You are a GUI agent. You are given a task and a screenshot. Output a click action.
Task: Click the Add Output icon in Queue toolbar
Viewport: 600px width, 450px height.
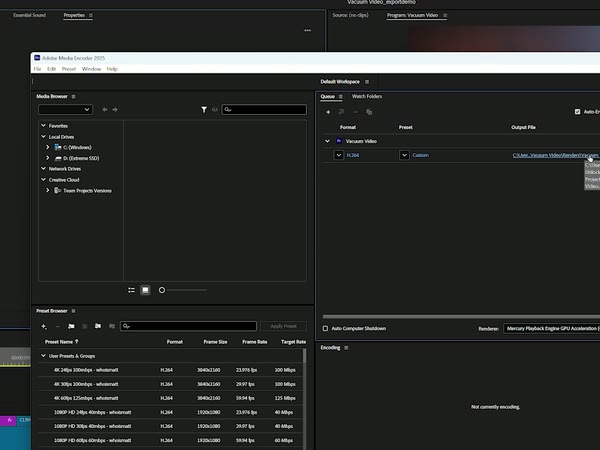coord(341,112)
